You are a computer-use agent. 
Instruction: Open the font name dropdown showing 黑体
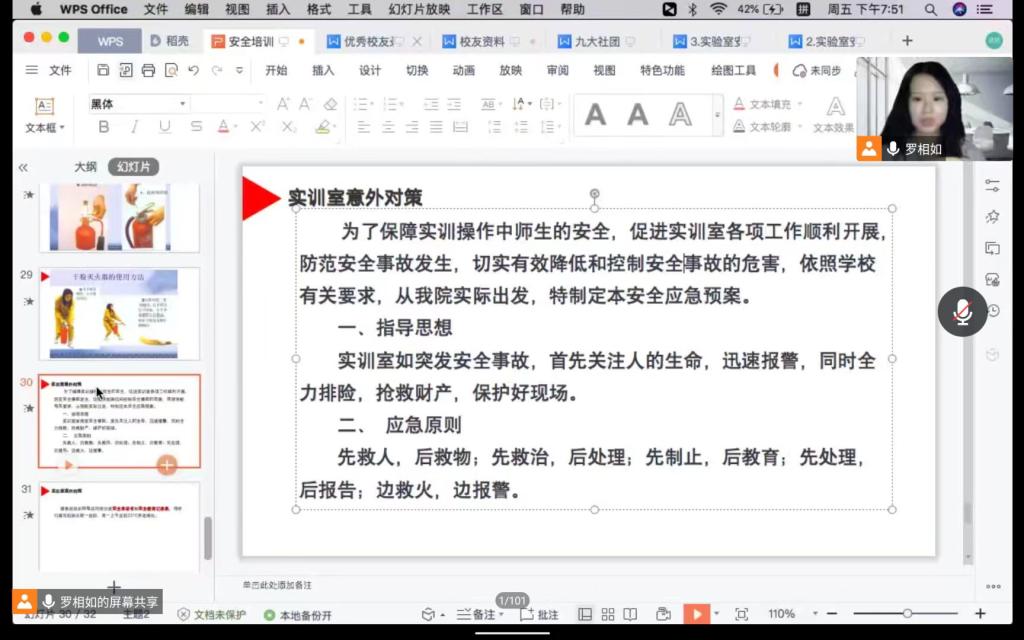pos(138,104)
